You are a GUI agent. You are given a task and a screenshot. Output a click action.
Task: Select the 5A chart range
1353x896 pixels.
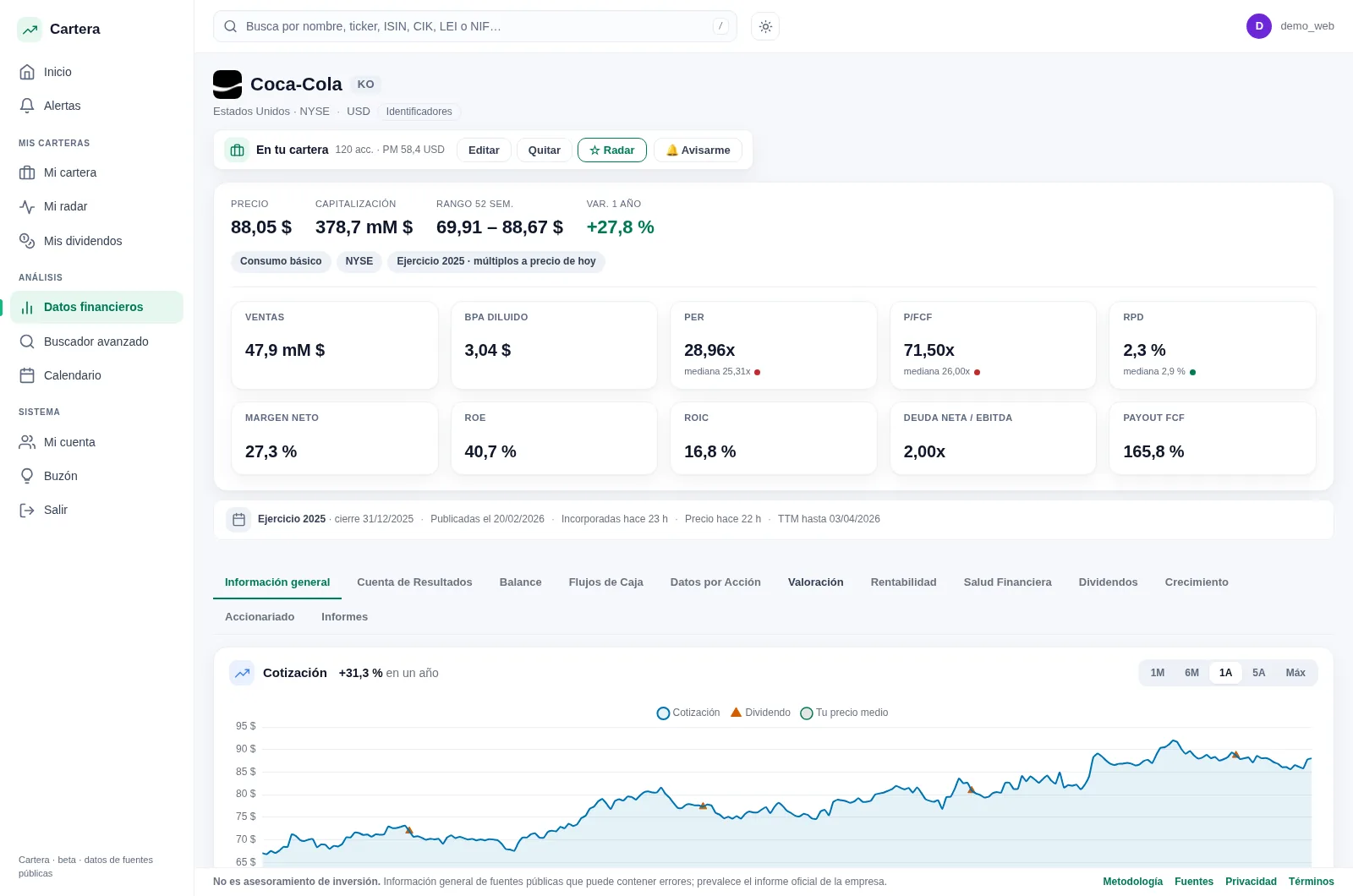click(1259, 673)
